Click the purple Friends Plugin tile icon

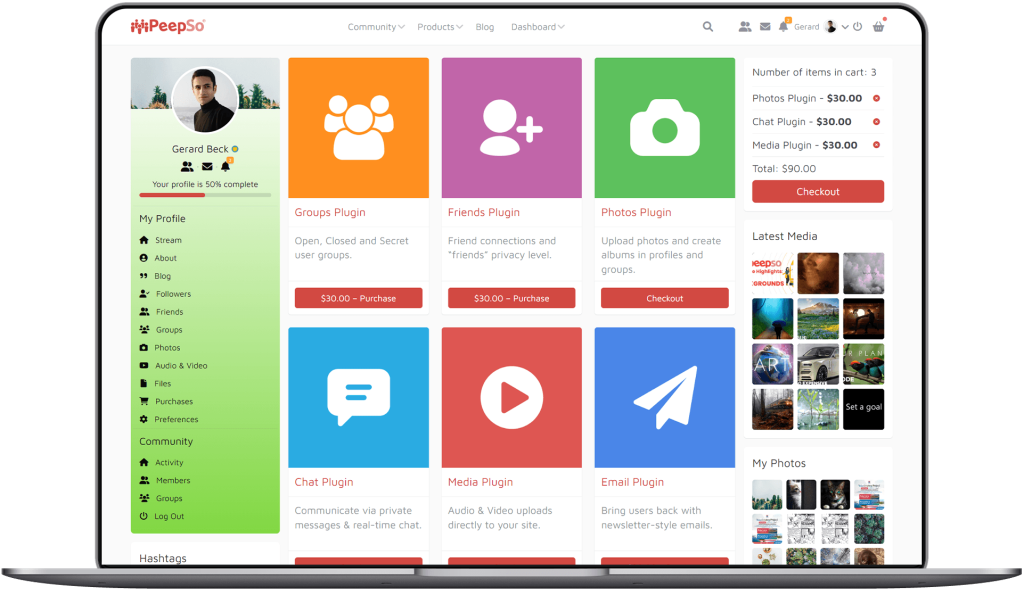coord(511,128)
